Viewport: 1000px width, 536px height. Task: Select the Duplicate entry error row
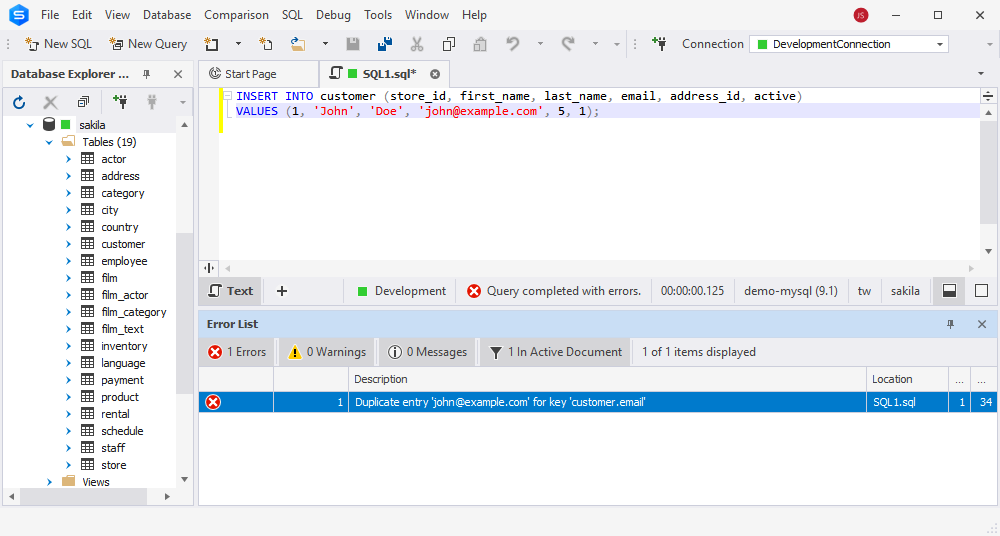click(x=598, y=402)
